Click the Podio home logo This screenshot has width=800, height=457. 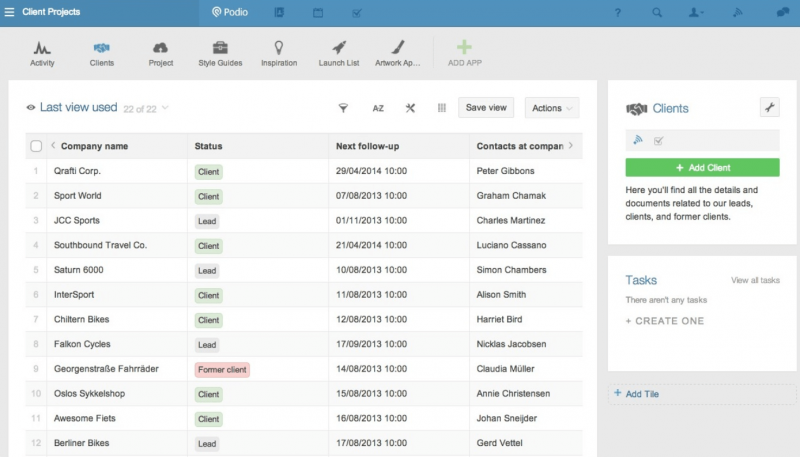point(230,12)
